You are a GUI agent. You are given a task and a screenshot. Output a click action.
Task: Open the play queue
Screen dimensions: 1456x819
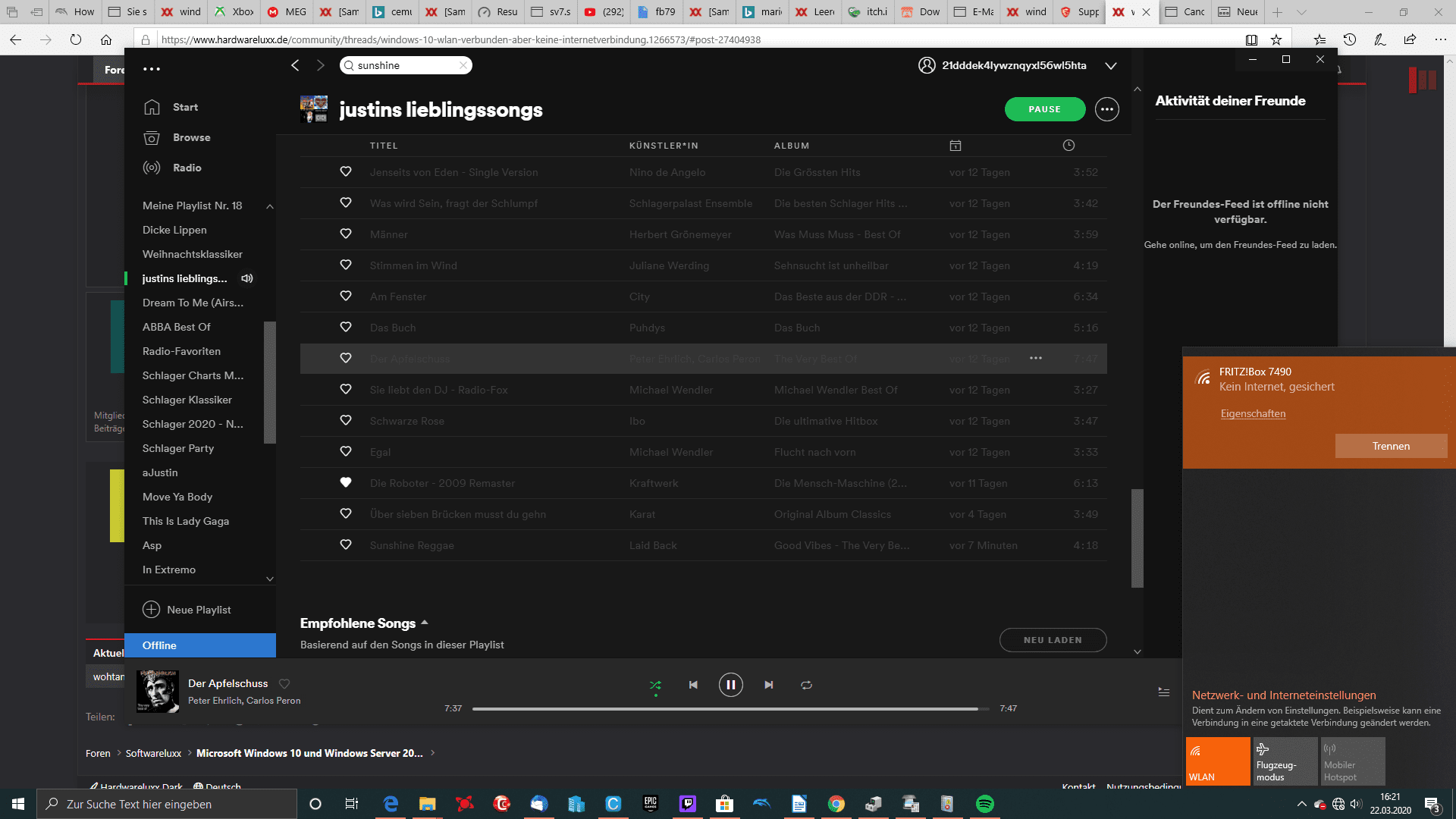1163,692
